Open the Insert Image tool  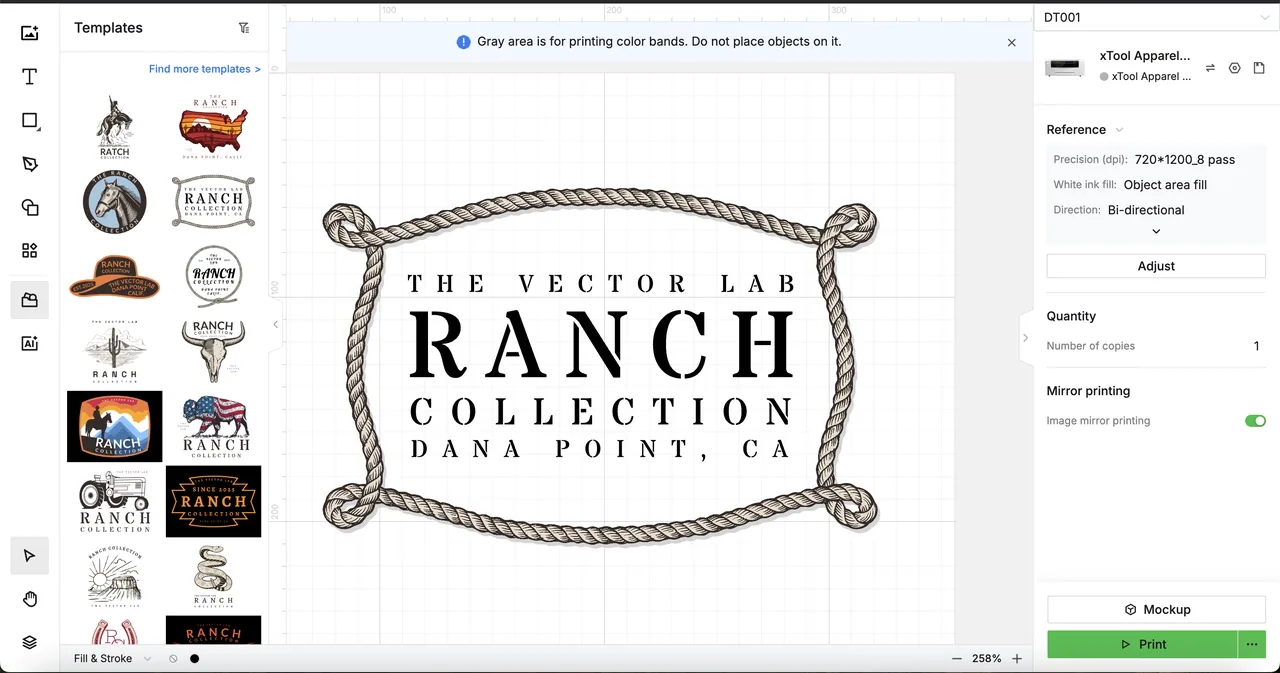point(30,33)
